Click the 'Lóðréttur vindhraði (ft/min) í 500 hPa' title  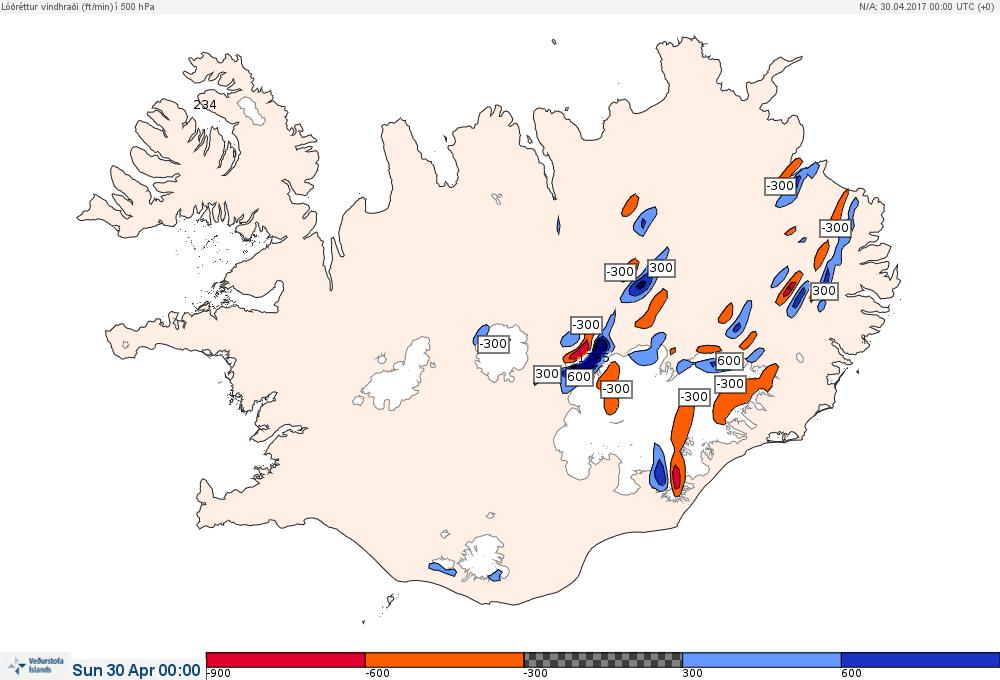[78, 6]
